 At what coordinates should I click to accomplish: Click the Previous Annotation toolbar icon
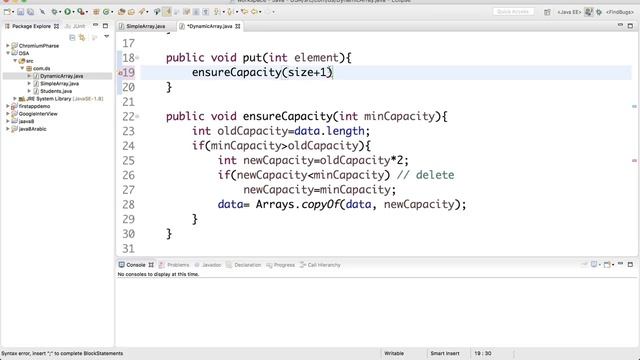(230, 12)
